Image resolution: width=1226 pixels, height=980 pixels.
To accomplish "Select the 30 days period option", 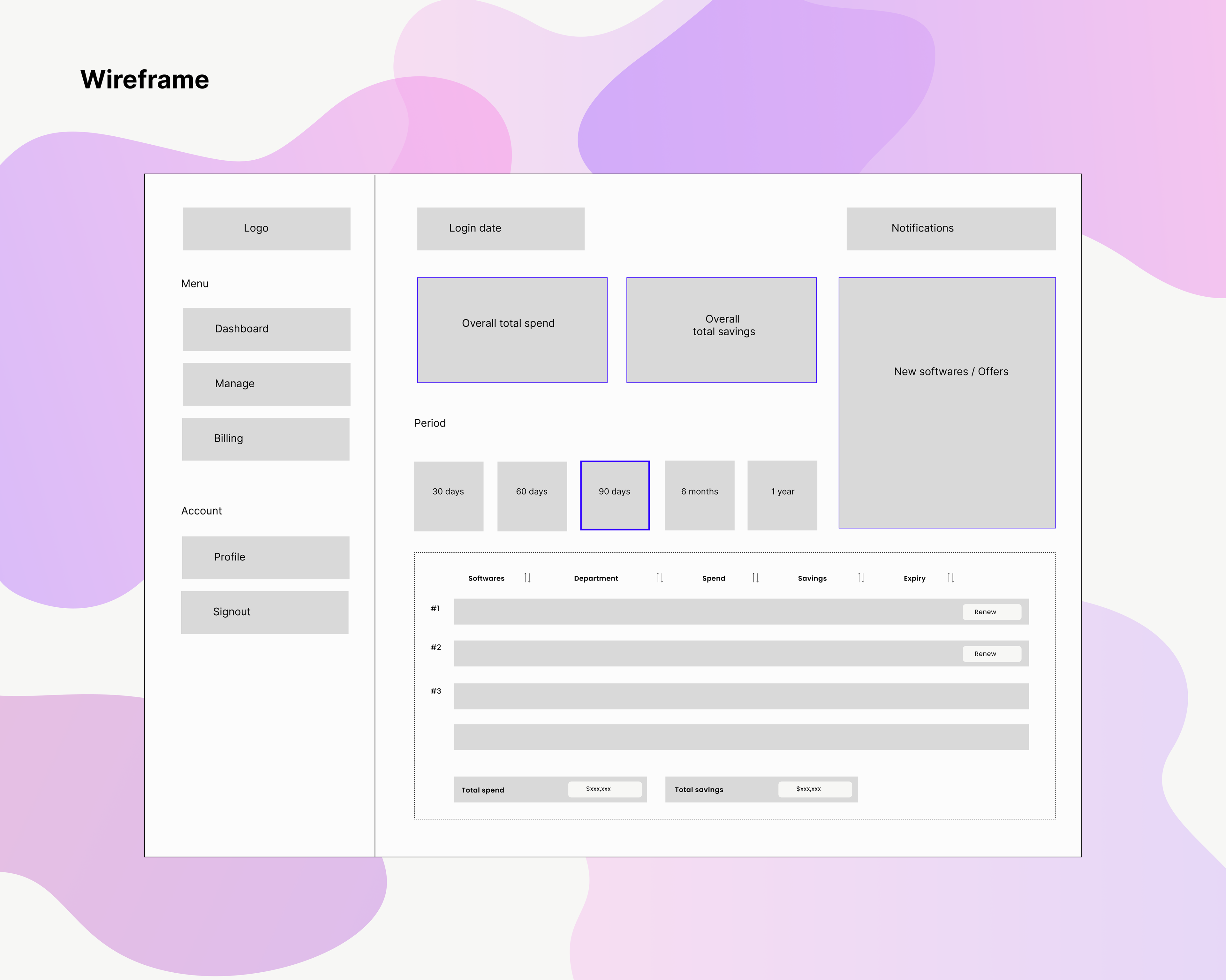I will (x=448, y=496).
